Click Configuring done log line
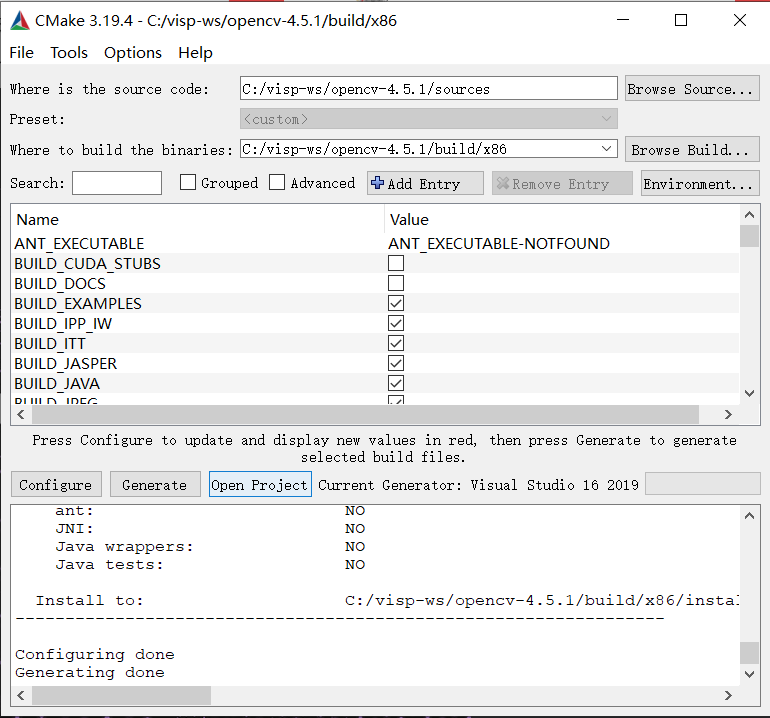 tap(95, 654)
